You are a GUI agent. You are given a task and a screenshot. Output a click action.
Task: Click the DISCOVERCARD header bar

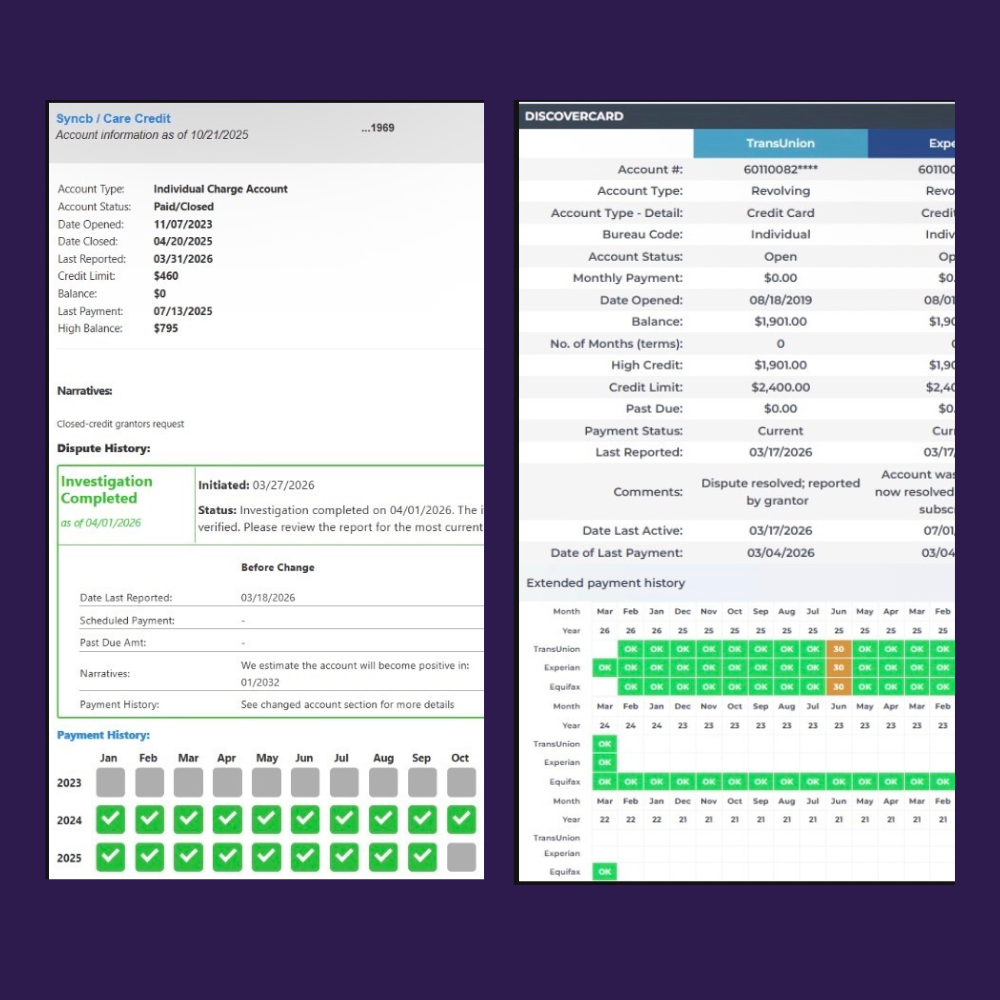click(737, 116)
